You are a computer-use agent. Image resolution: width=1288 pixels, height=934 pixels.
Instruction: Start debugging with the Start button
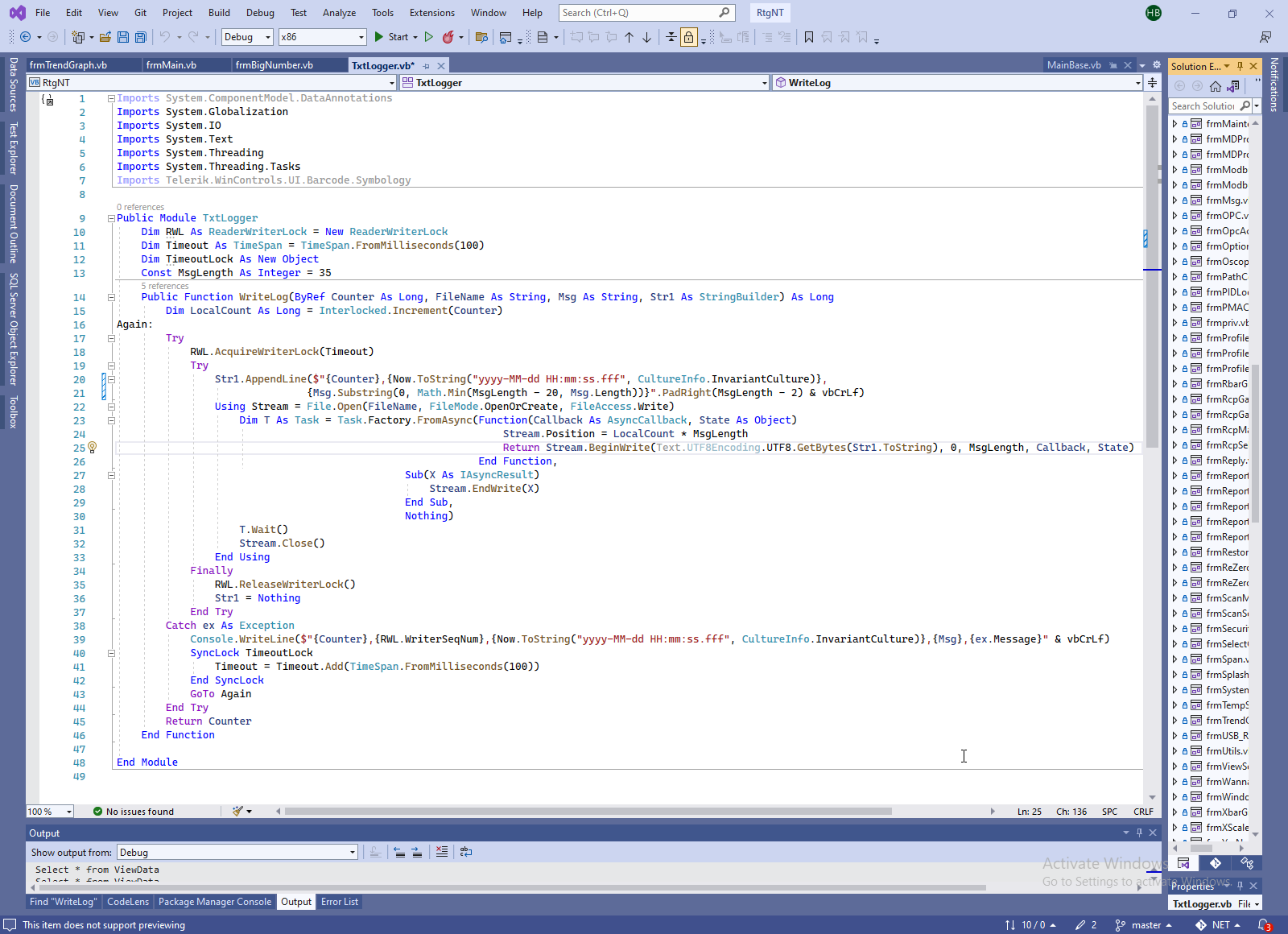391,37
